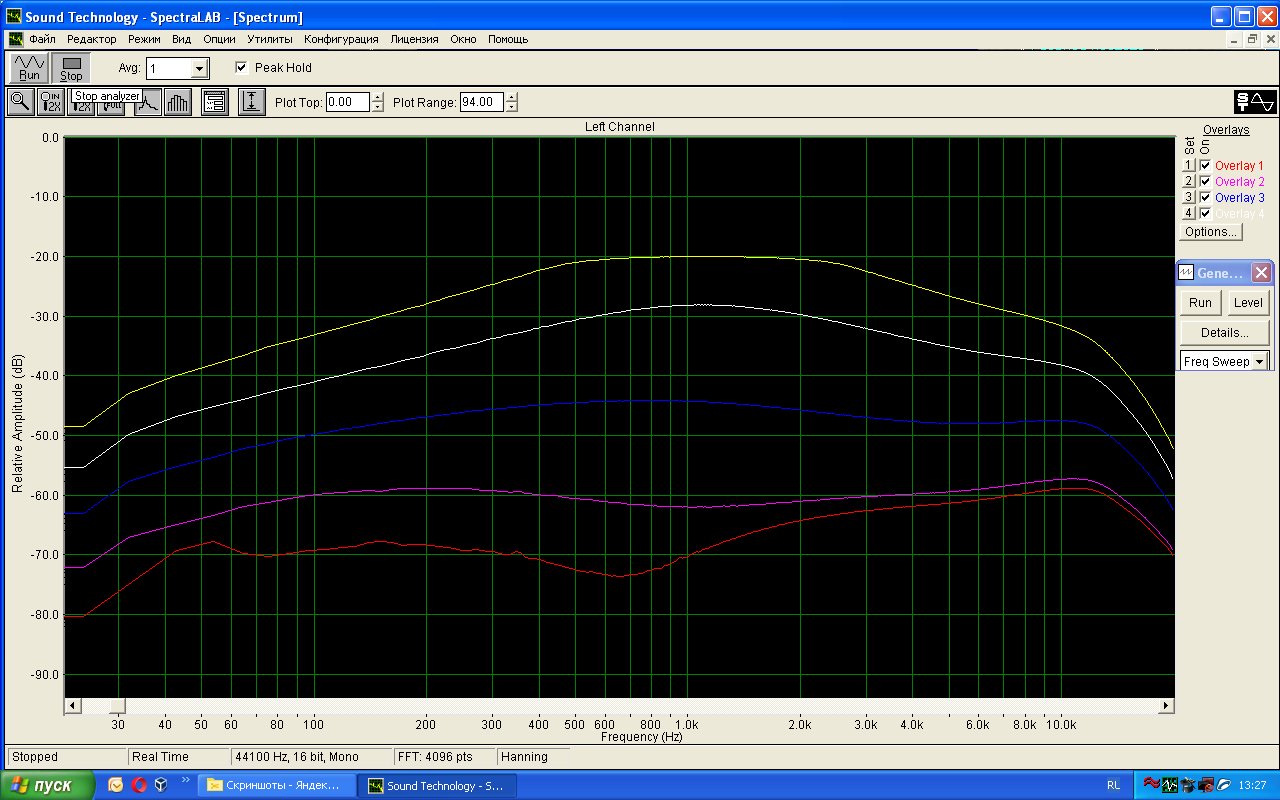This screenshot has width=1280, height=800.
Task: Click the overlay Options... button
Action: click(x=1211, y=231)
